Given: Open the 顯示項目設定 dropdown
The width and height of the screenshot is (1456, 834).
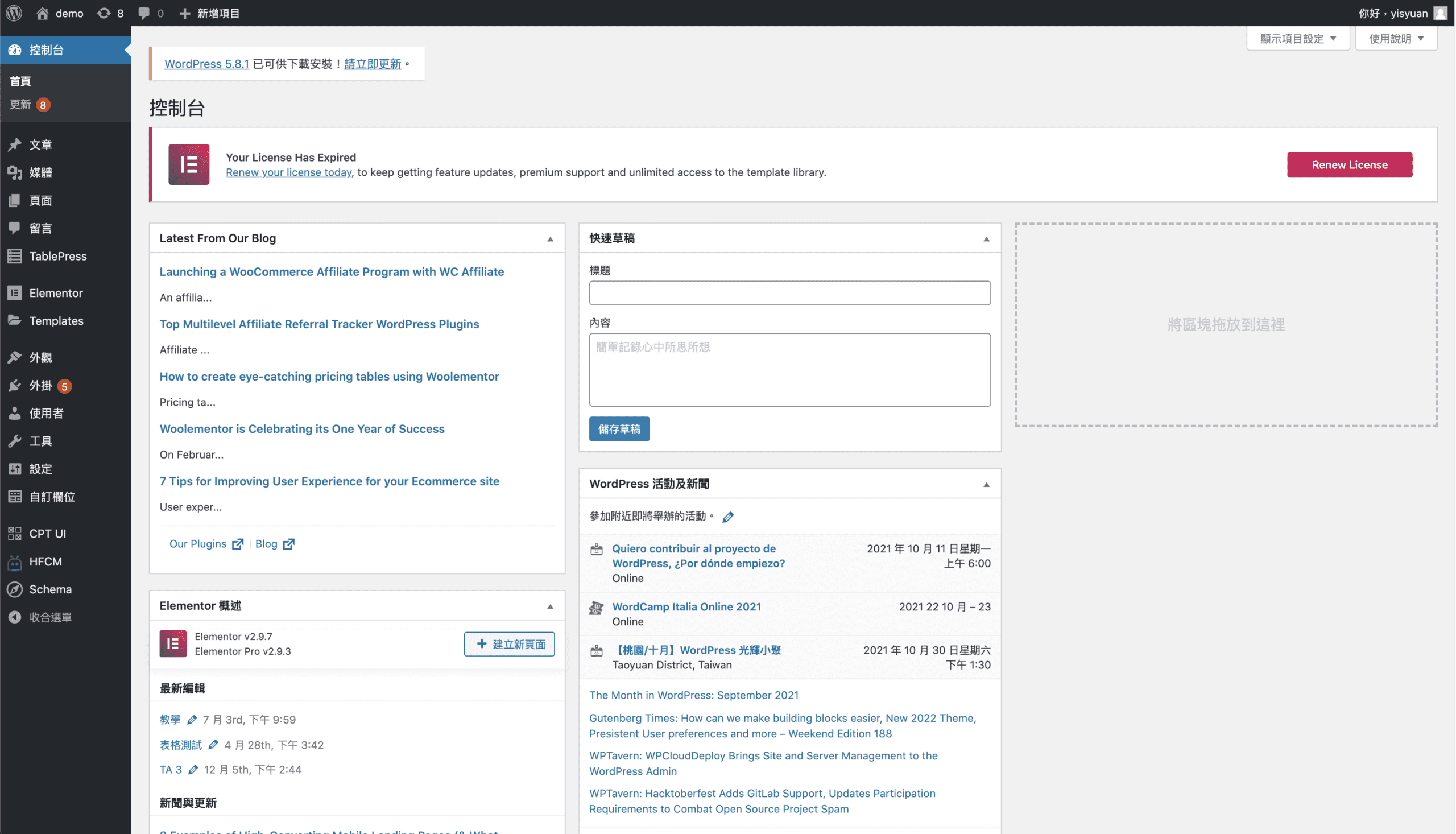Looking at the screenshot, I should click(x=1298, y=38).
